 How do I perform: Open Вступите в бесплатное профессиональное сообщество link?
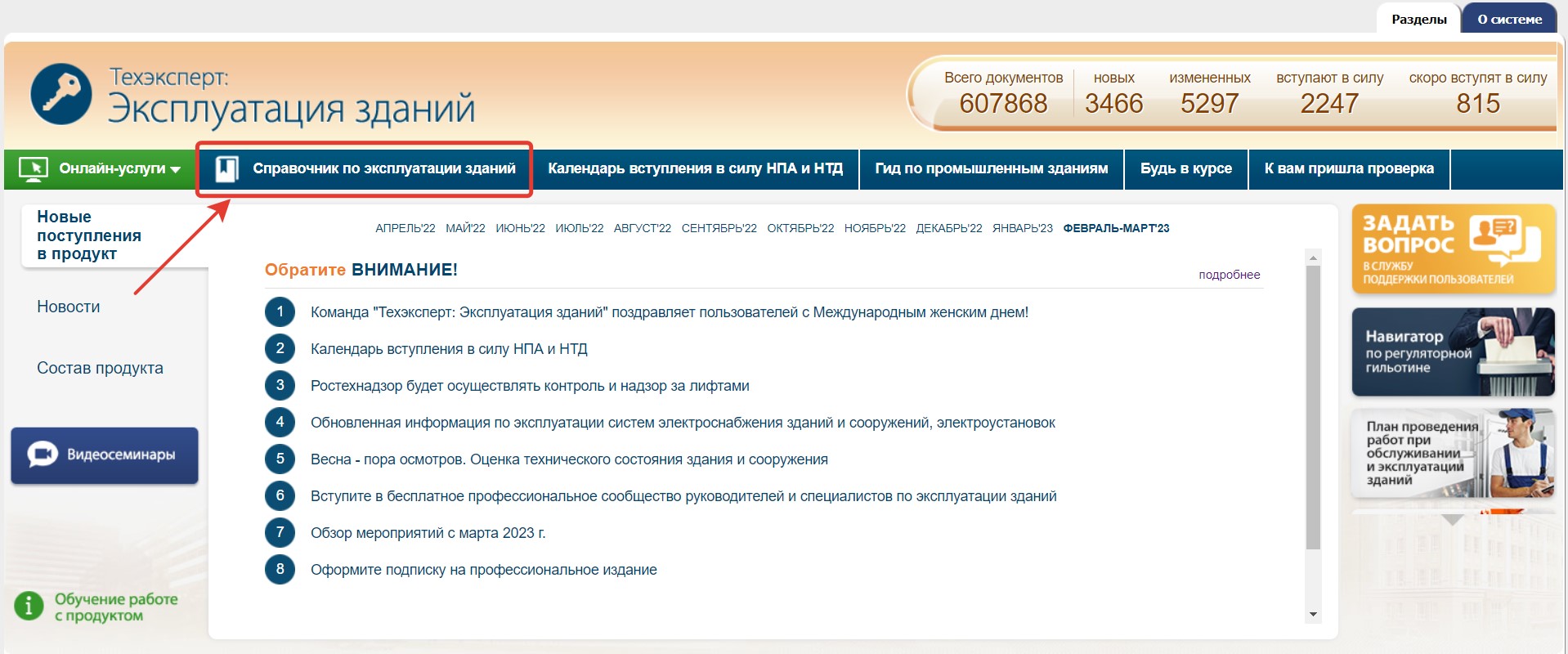(683, 496)
